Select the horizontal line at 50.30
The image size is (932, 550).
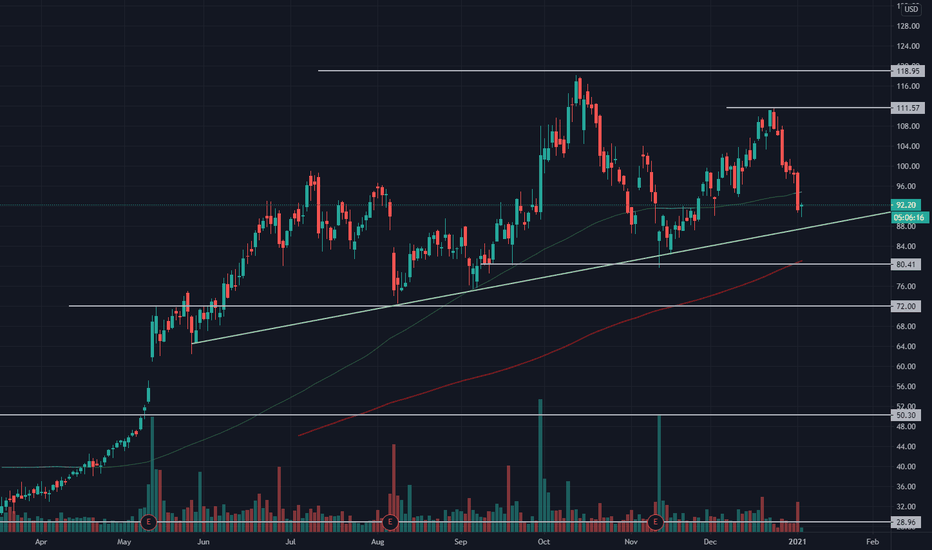pyautogui.click(x=446, y=414)
